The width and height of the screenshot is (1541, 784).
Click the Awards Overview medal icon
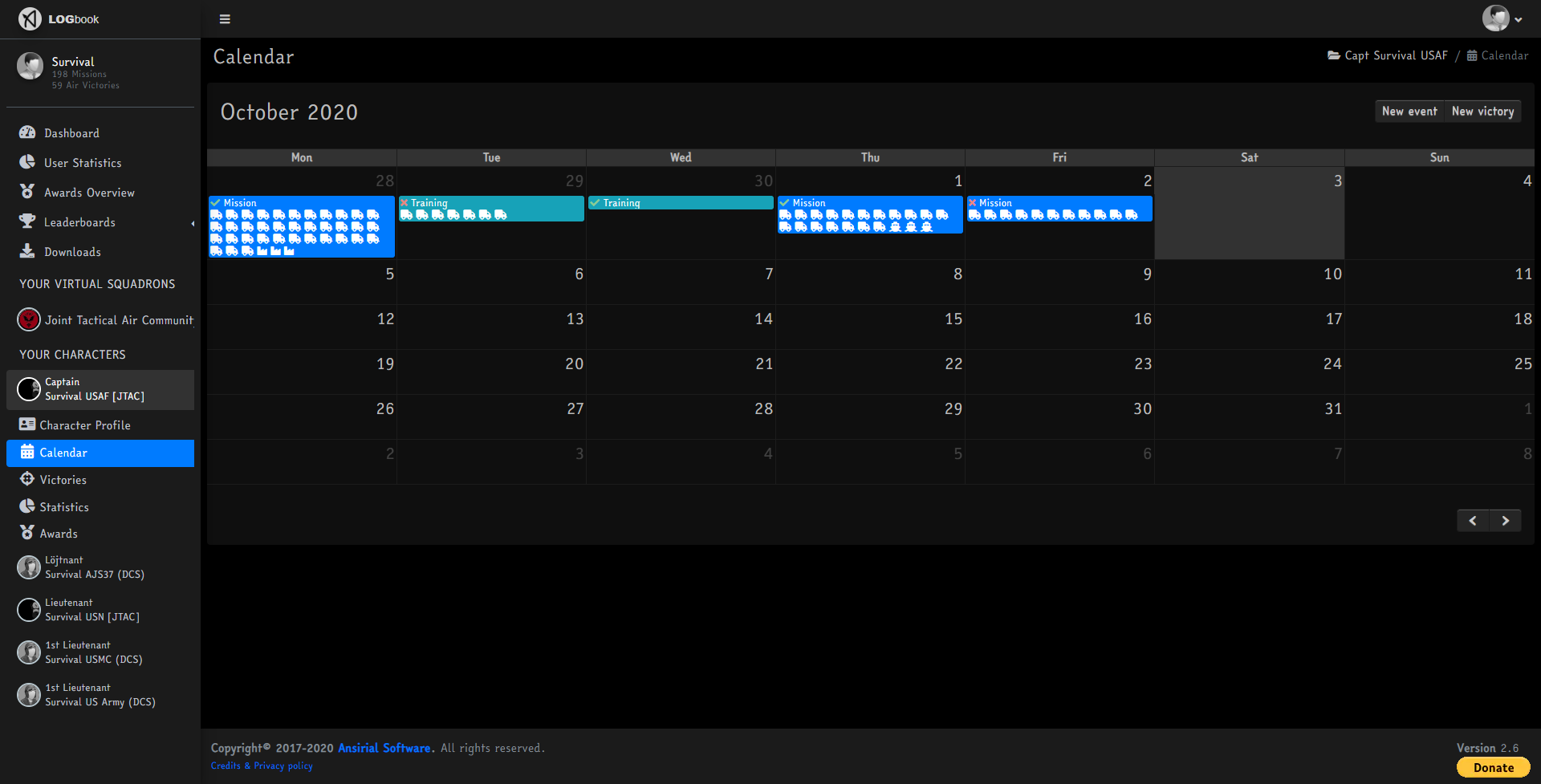(27, 192)
